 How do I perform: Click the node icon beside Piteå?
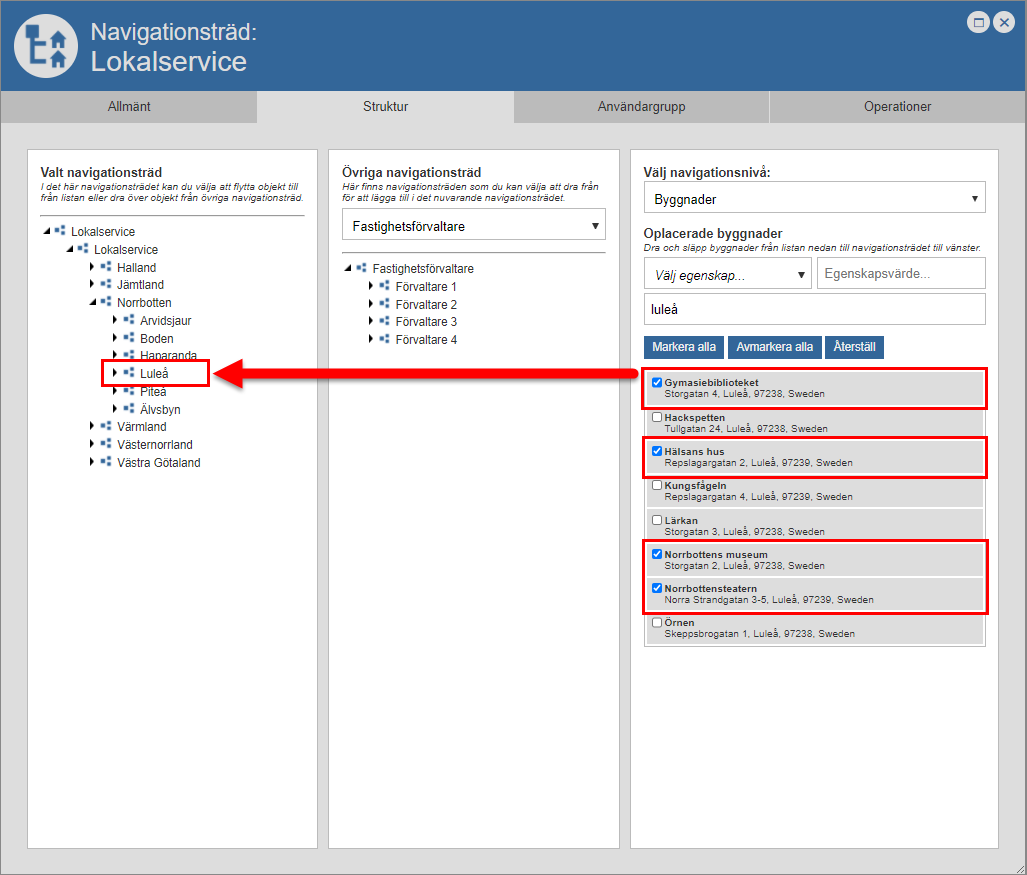point(129,391)
